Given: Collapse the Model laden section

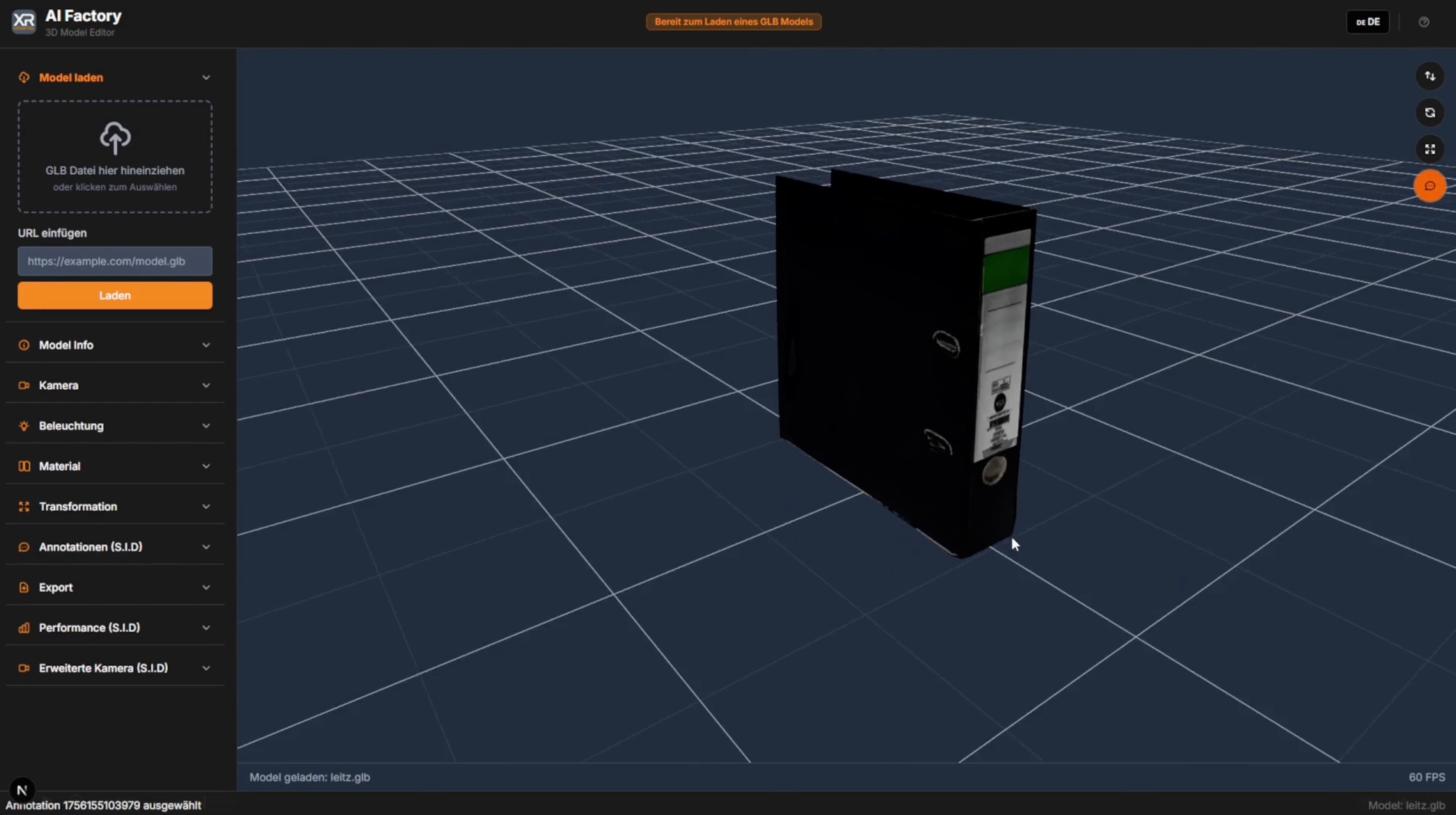Looking at the screenshot, I should 206,77.
